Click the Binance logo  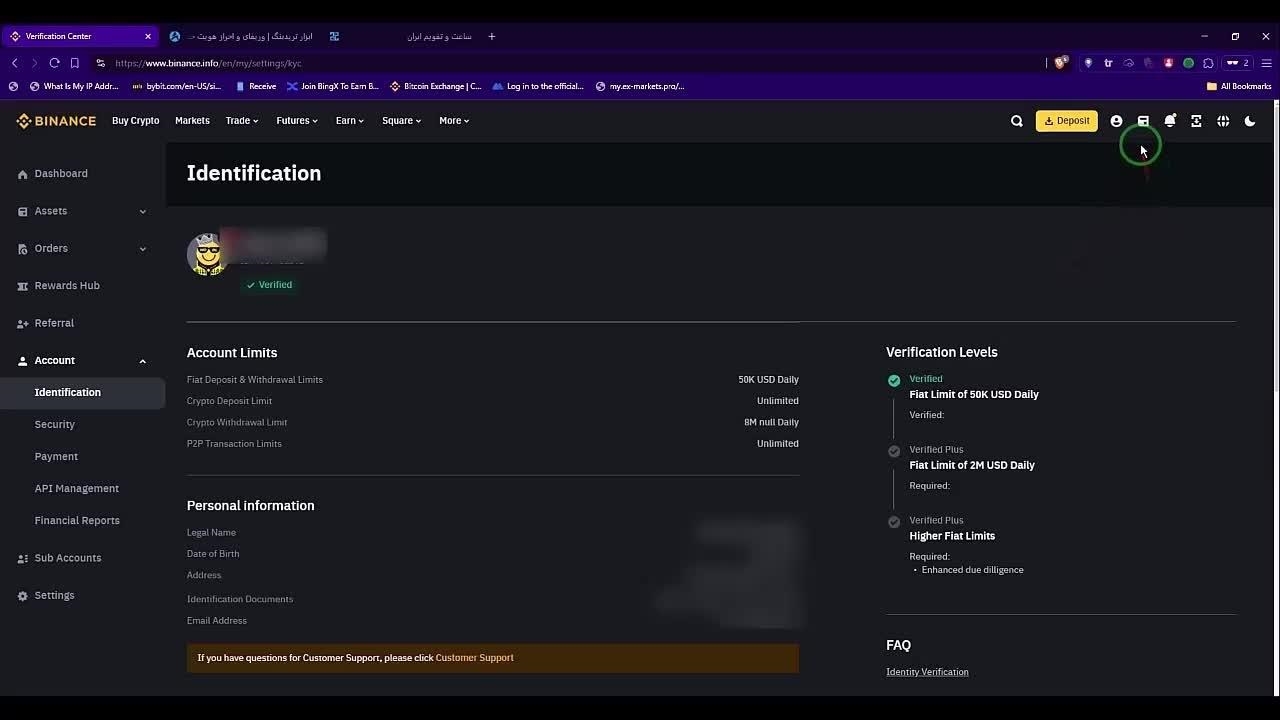point(56,121)
